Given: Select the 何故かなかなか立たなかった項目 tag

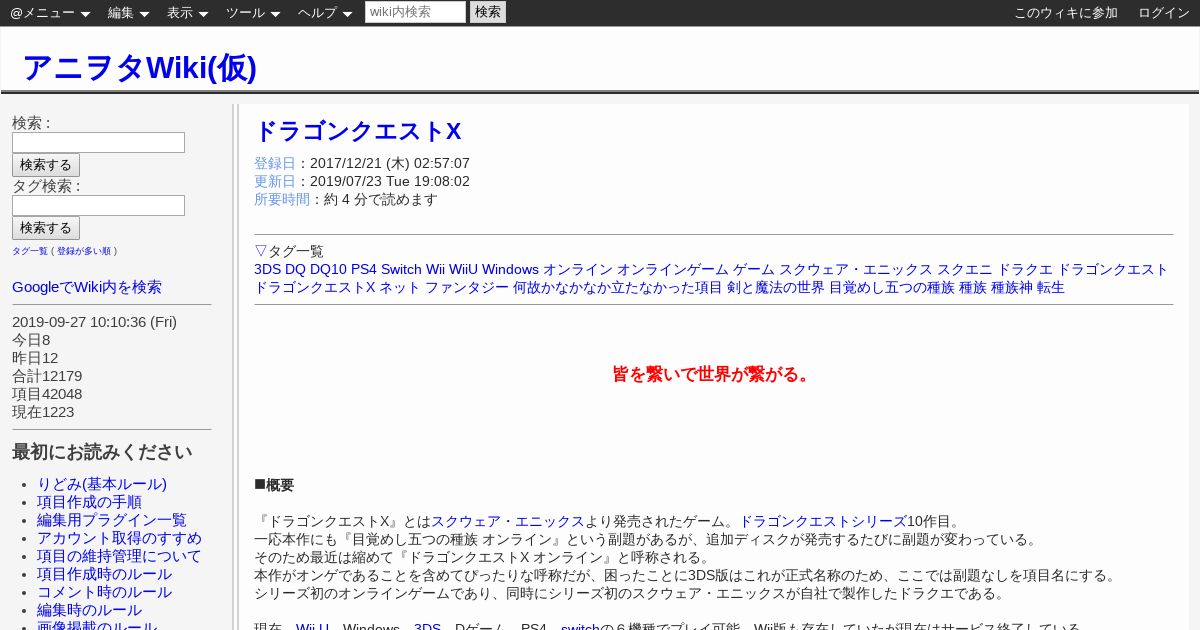Looking at the screenshot, I should (617, 287).
